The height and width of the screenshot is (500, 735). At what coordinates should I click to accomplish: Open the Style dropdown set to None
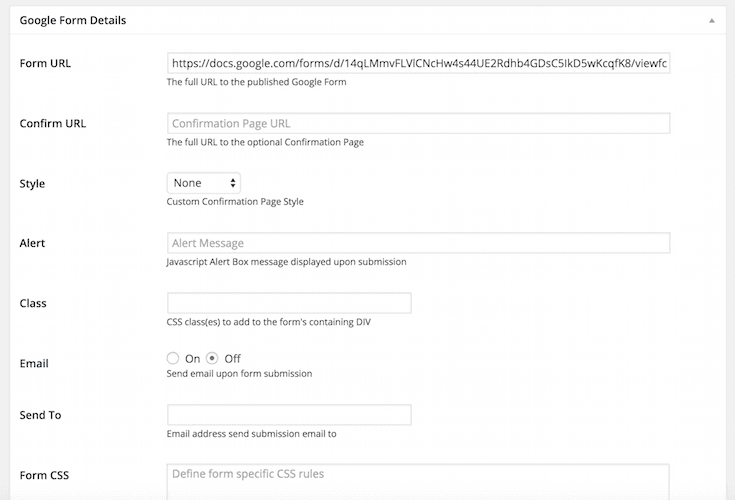click(x=203, y=183)
